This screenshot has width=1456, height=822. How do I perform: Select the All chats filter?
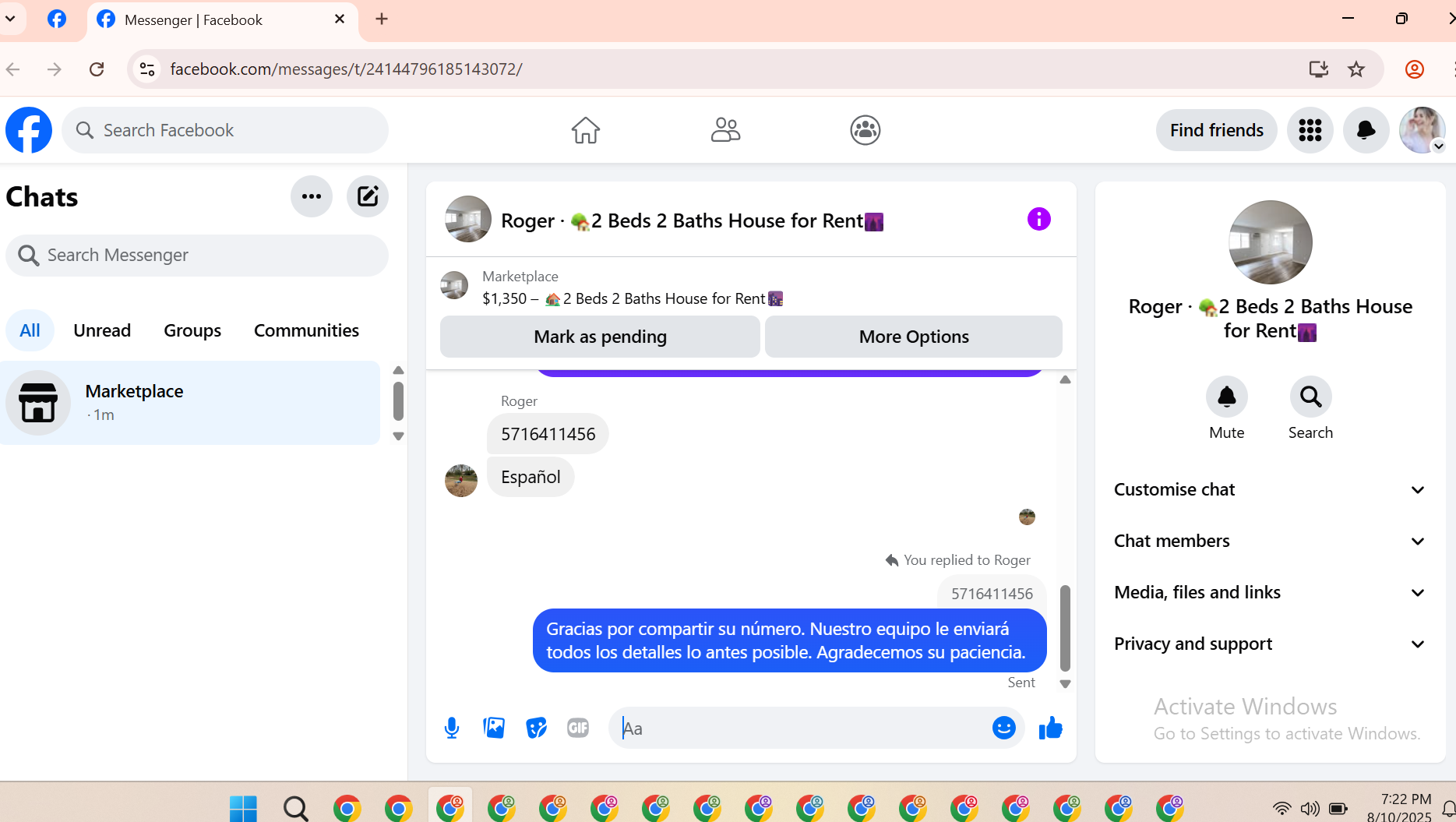pyautogui.click(x=30, y=330)
